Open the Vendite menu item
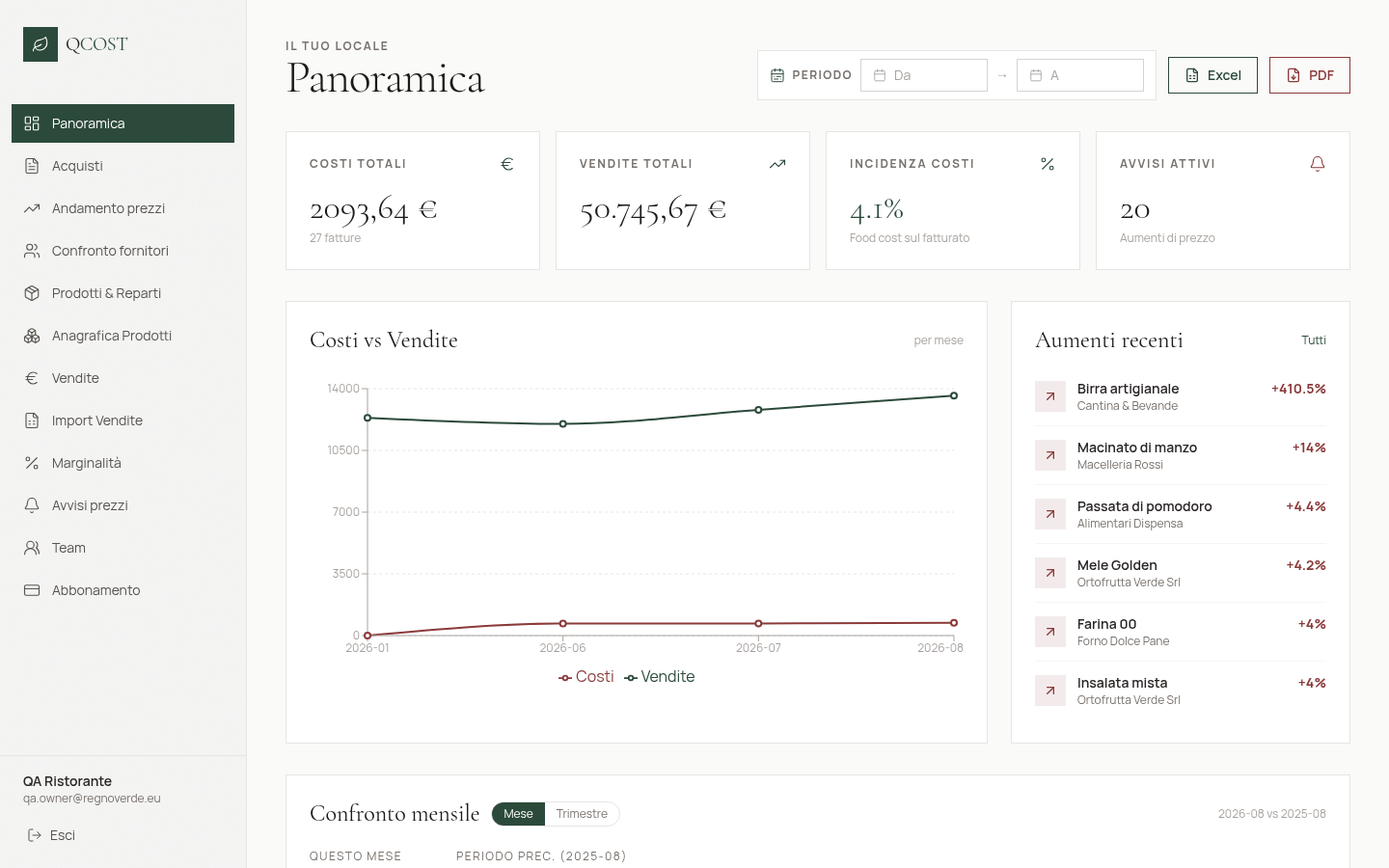 [x=123, y=378]
